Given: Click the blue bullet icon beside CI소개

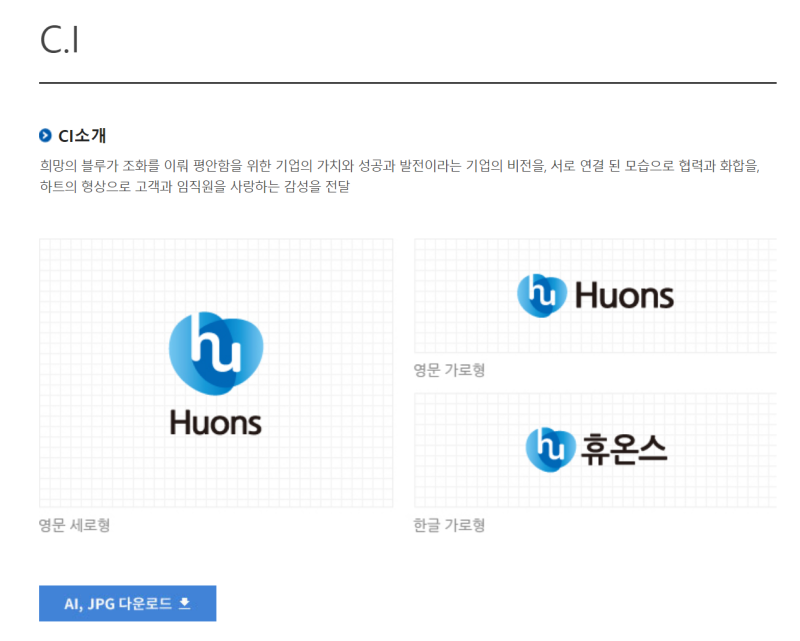Looking at the screenshot, I should [45, 136].
